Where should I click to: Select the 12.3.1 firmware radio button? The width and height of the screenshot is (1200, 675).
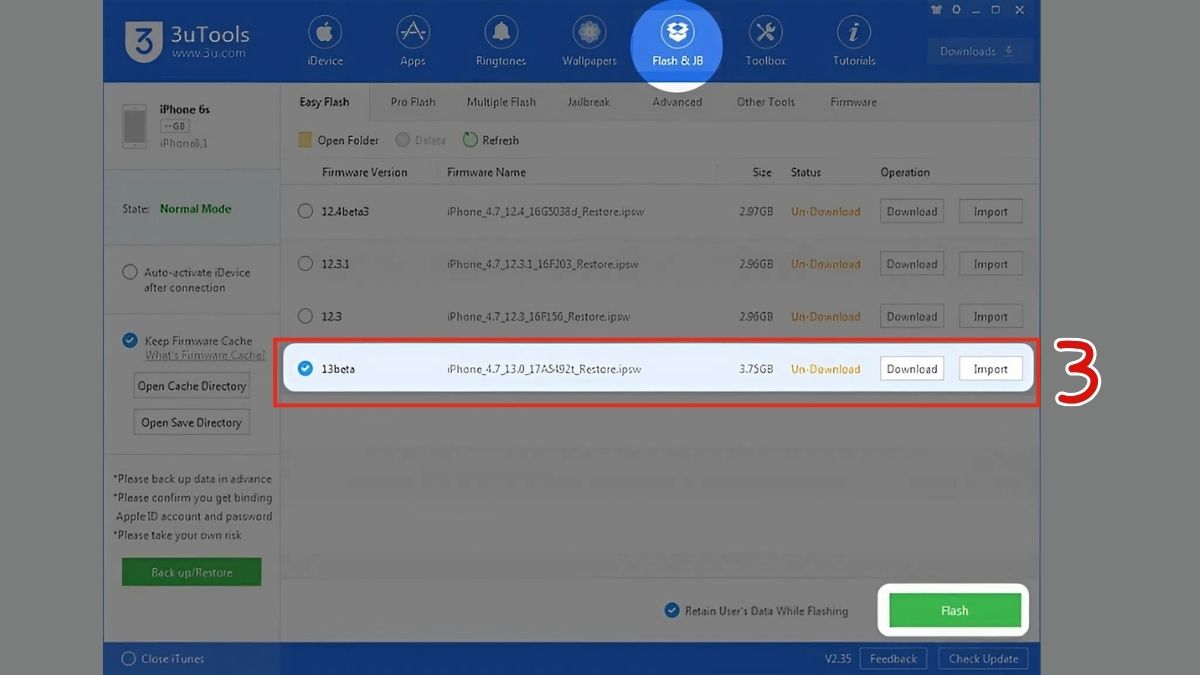pyautogui.click(x=305, y=263)
